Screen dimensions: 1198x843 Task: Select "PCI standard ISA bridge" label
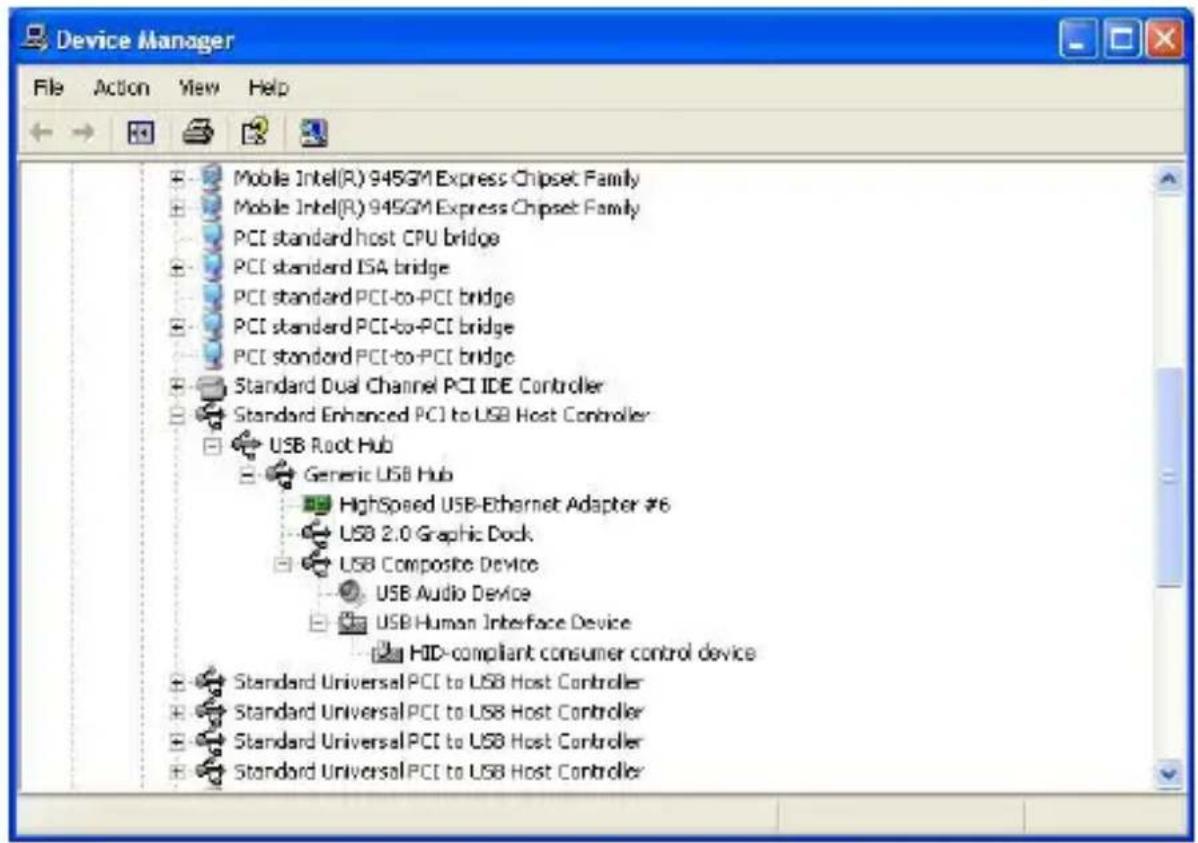(341, 267)
